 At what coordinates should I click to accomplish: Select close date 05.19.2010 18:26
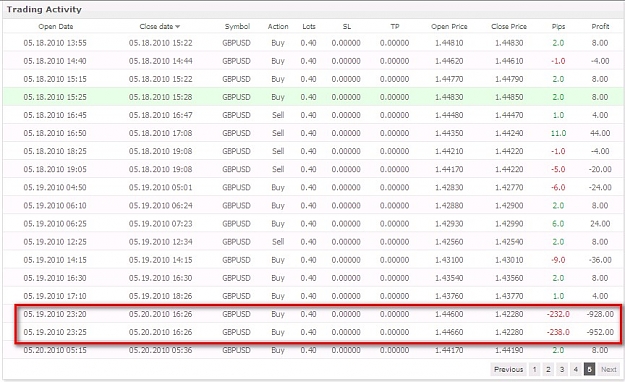tap(160, 296)
